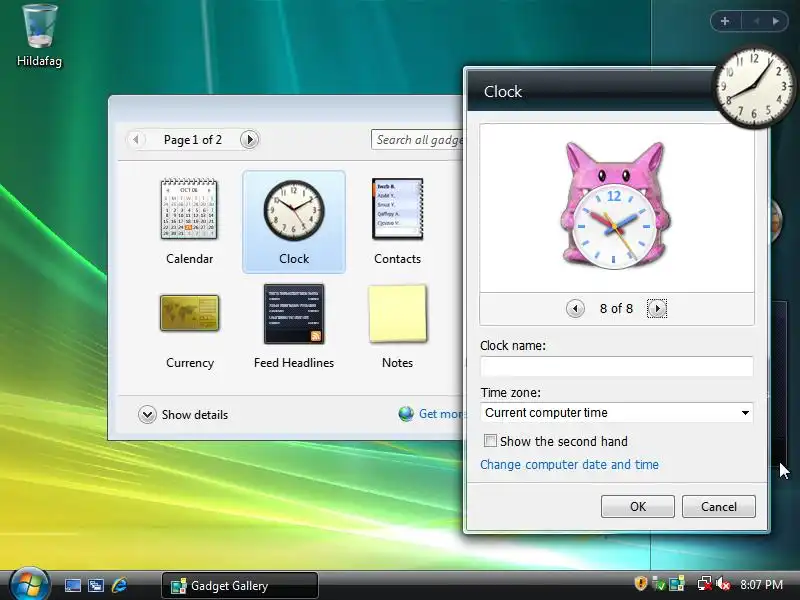Open Get more gadgets online link
Image resolution: width=800 pixels, height=600 pixels.
coord(441,414)
